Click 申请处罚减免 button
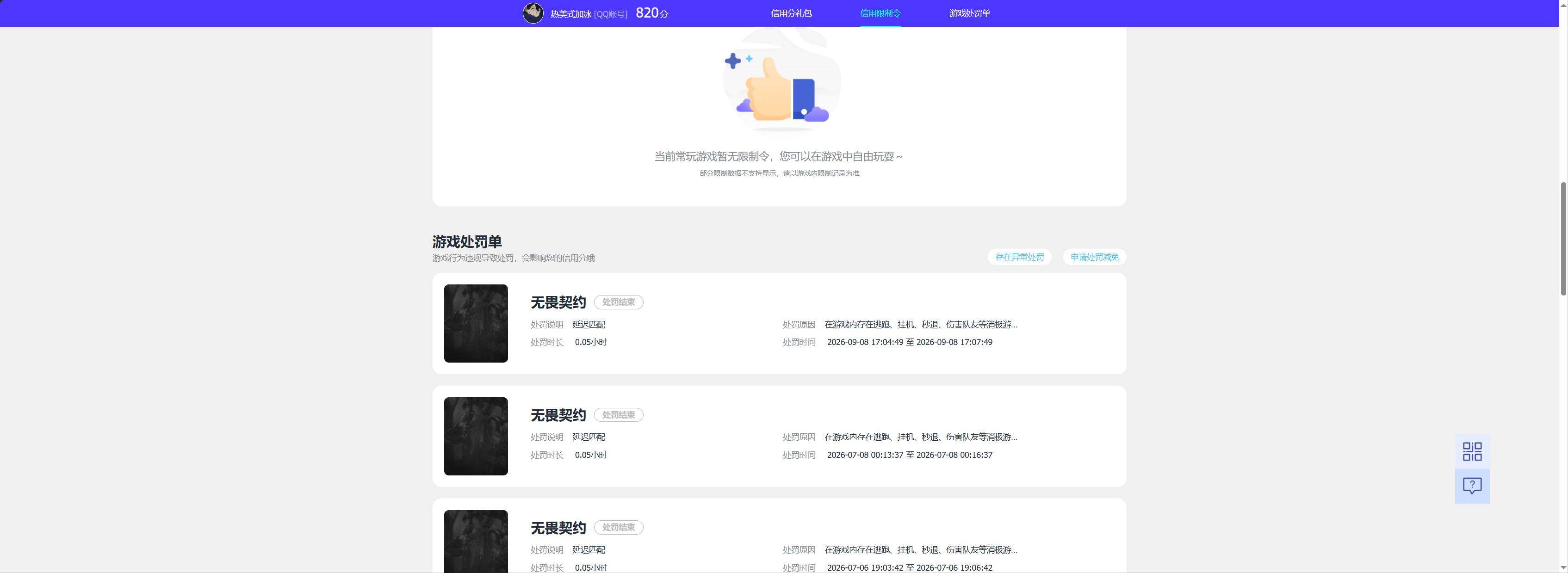 (1094, 257)
